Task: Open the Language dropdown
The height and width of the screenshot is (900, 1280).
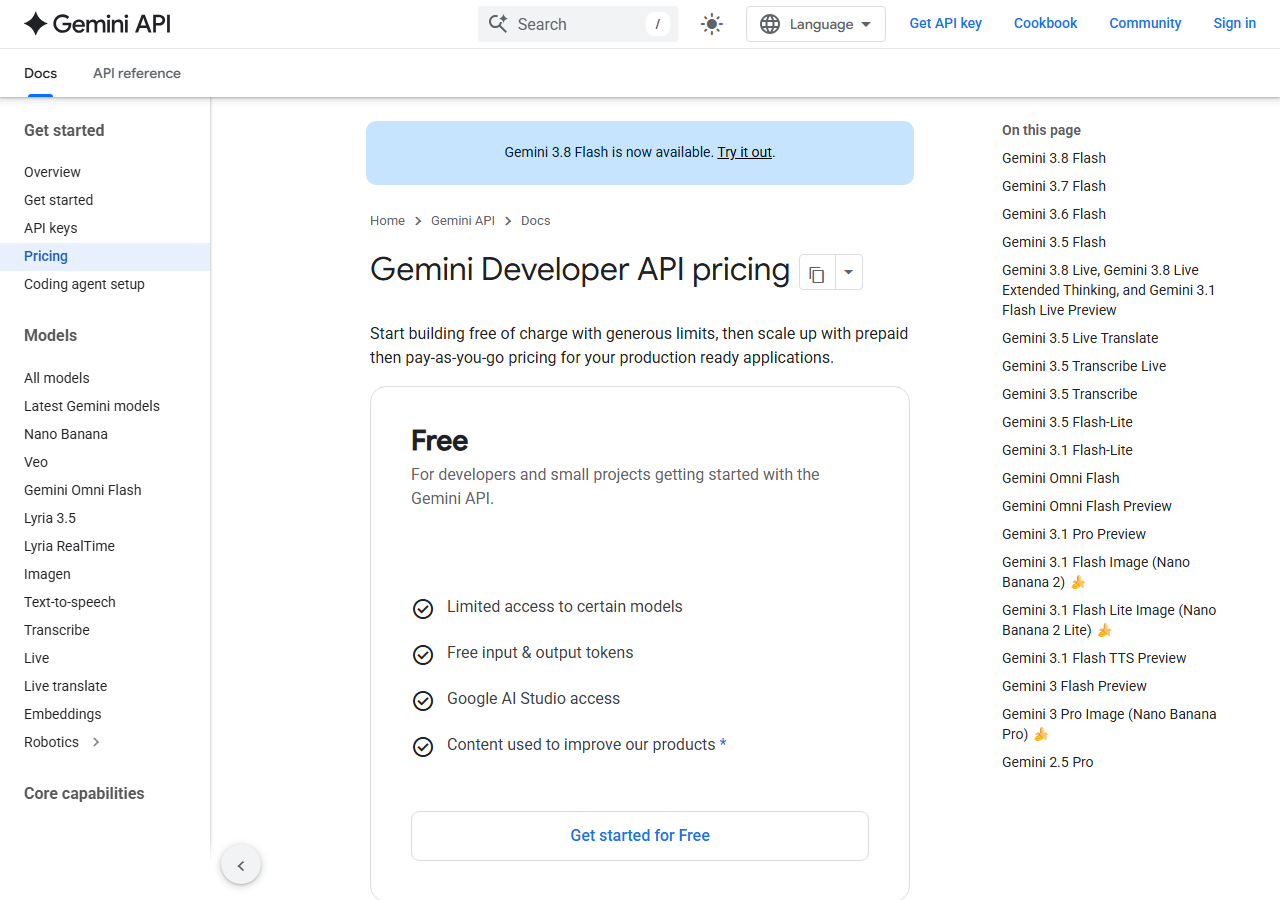Action: [x=816, y=24]
